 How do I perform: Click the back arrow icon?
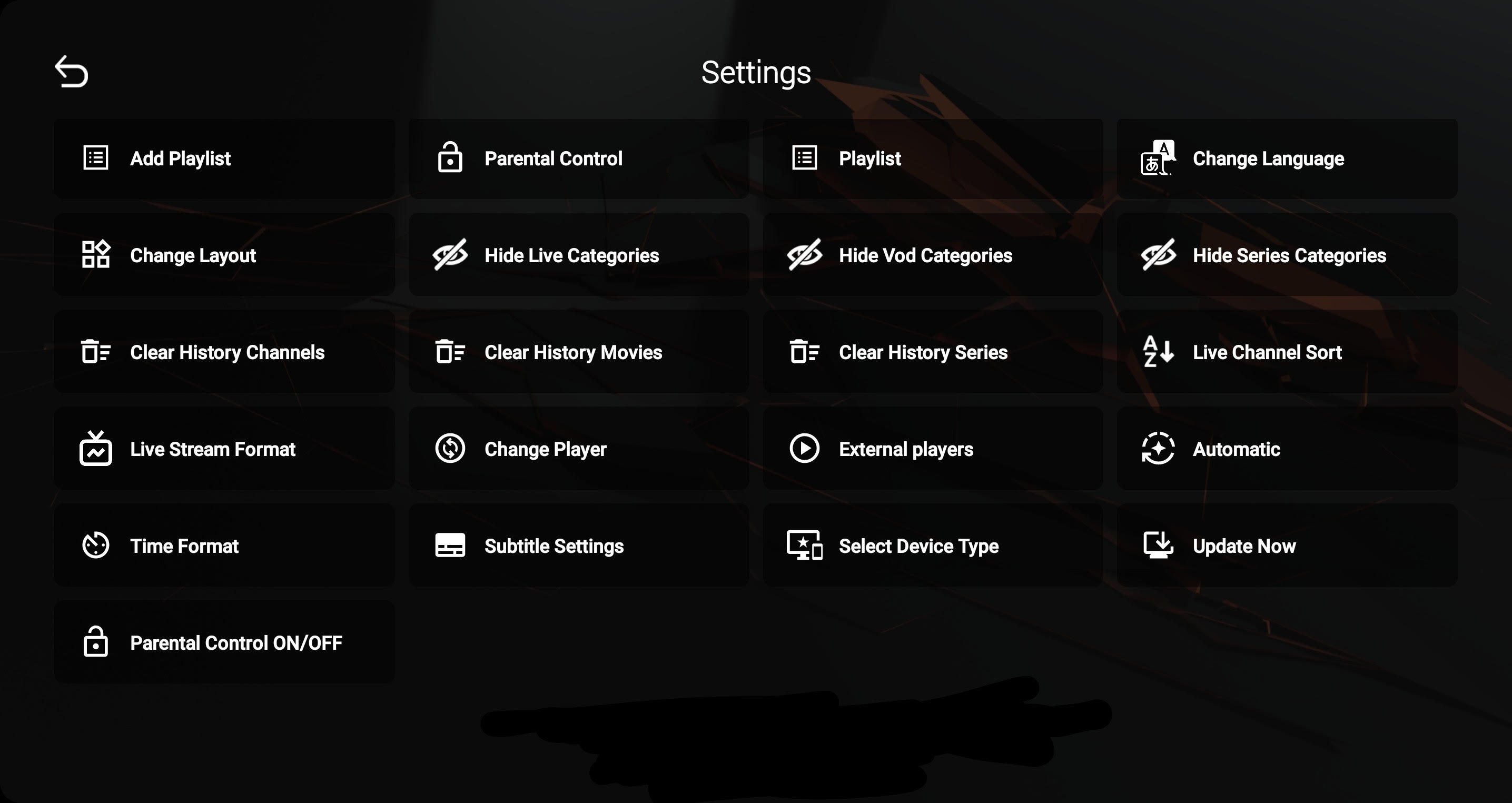tap(71, 72)
